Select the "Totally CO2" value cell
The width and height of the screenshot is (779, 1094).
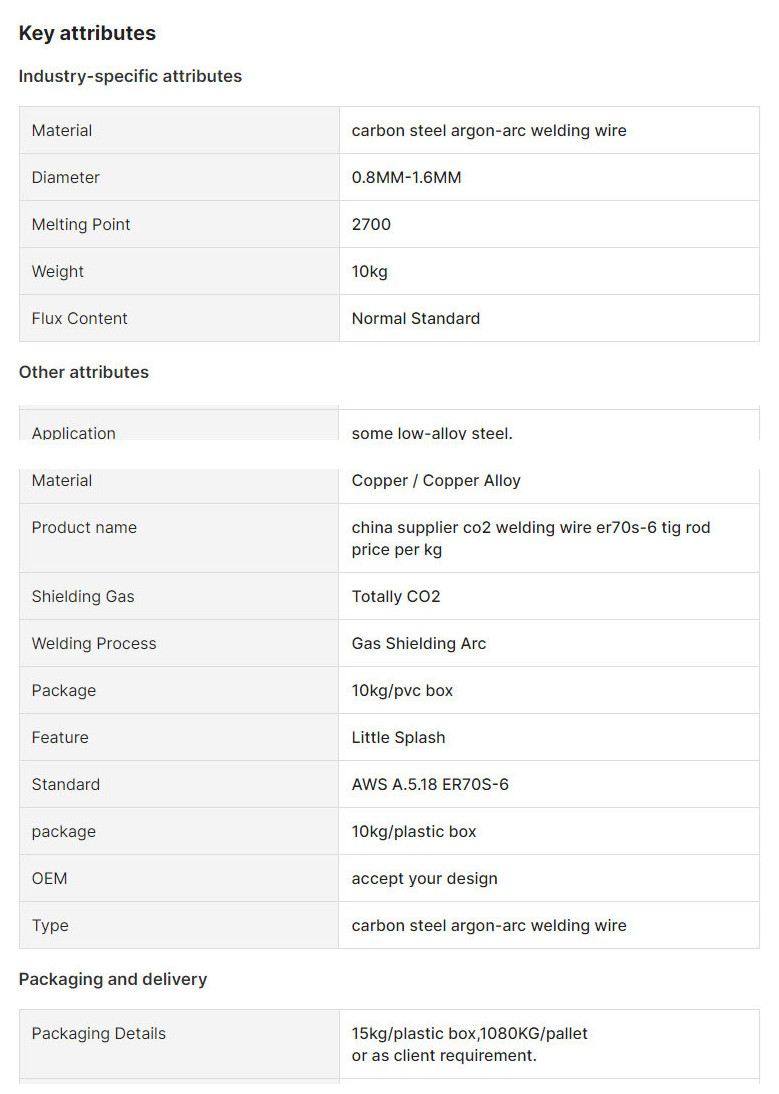tap(396, 596)
